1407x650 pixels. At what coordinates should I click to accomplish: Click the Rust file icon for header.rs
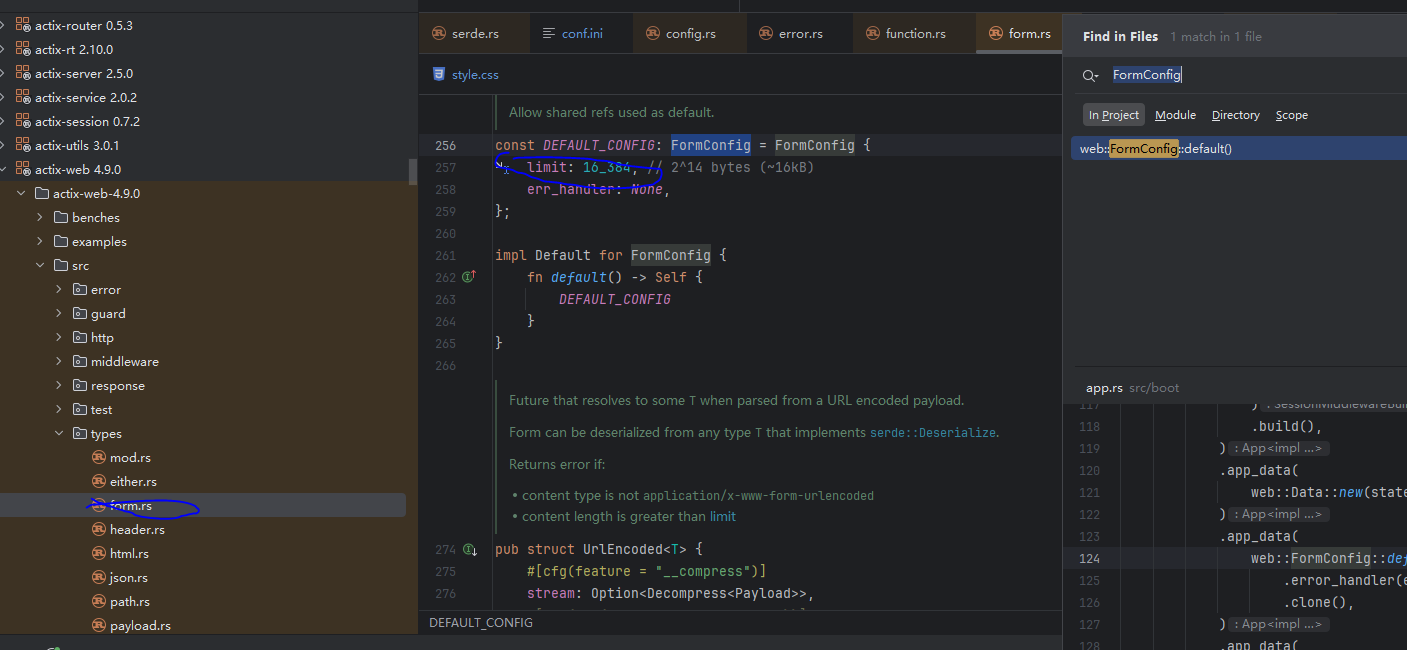pos(98,529)
